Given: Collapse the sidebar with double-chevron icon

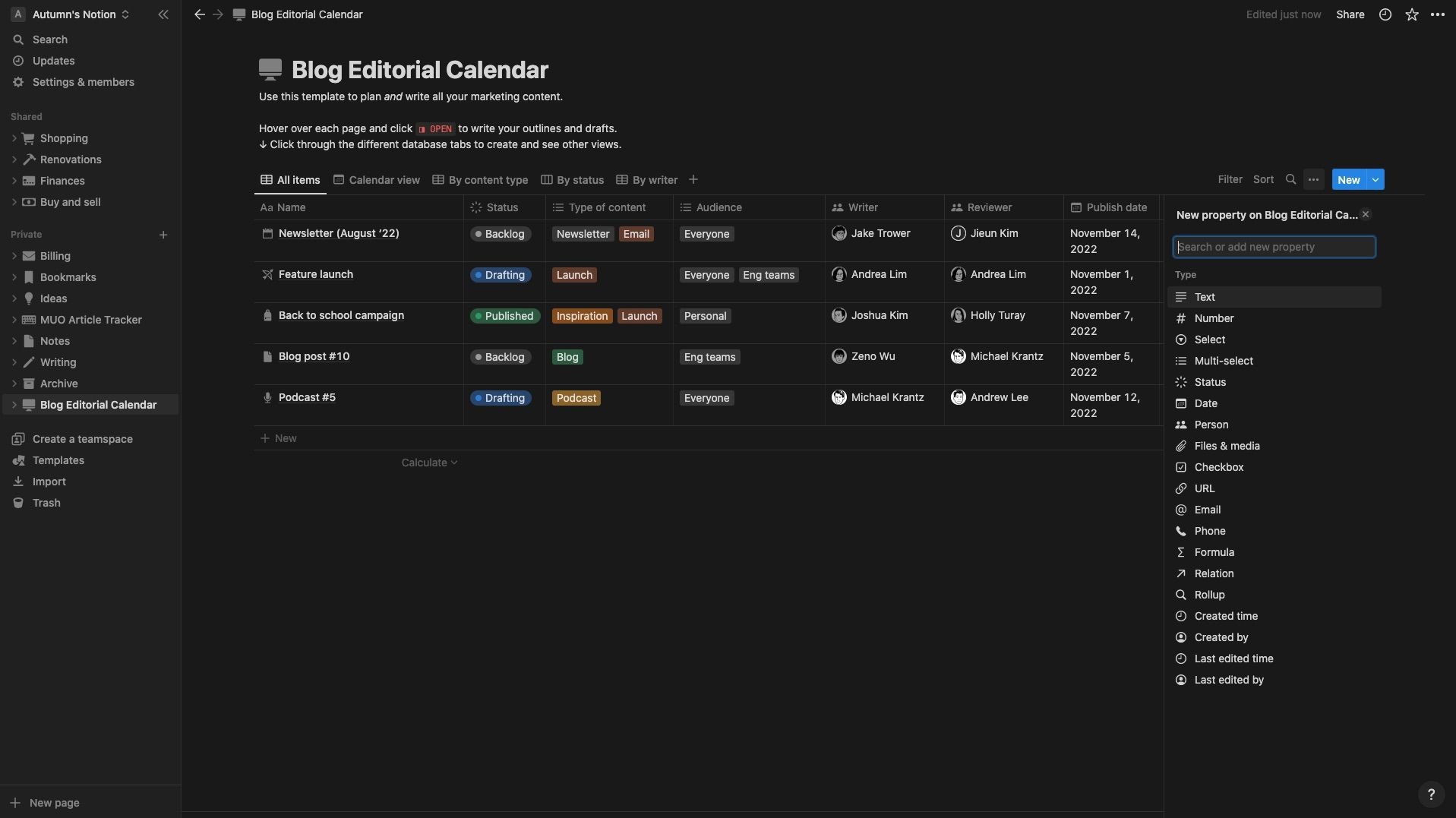Looking at the screenshot, I should click(x=163, y=14).
